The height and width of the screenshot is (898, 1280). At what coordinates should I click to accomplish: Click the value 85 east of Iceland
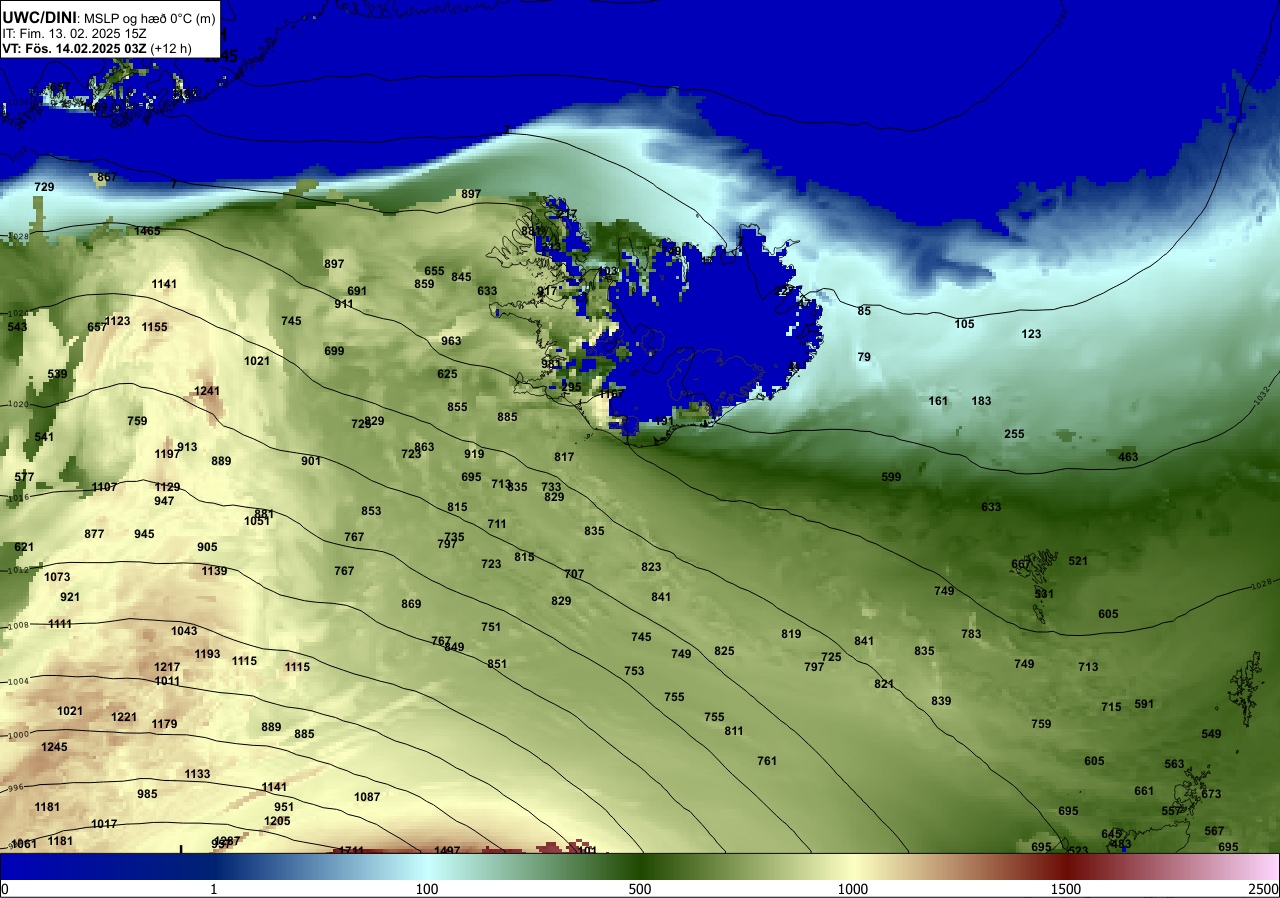point(864,311)
